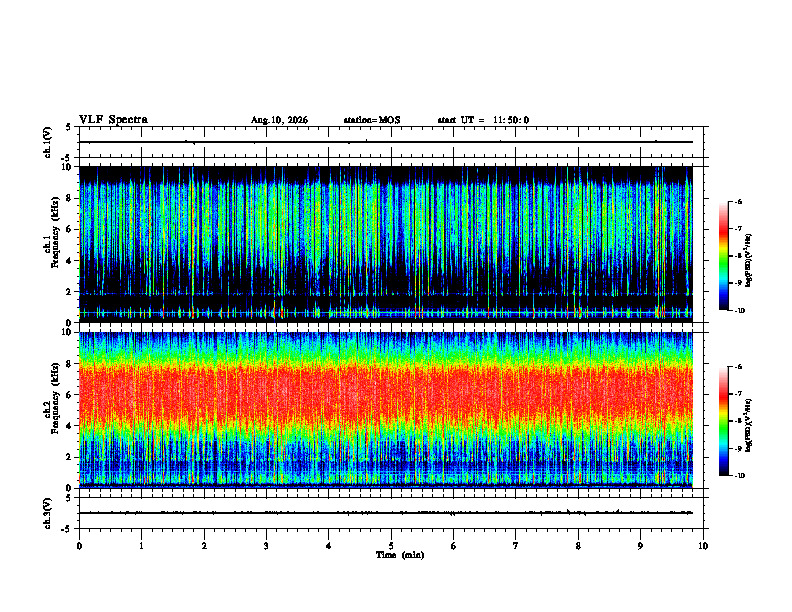The height and width of the screenshot is (612, 792).
Task: Click the ch.2 spectrogram color scale bar
Action: [x=724, y=421]
